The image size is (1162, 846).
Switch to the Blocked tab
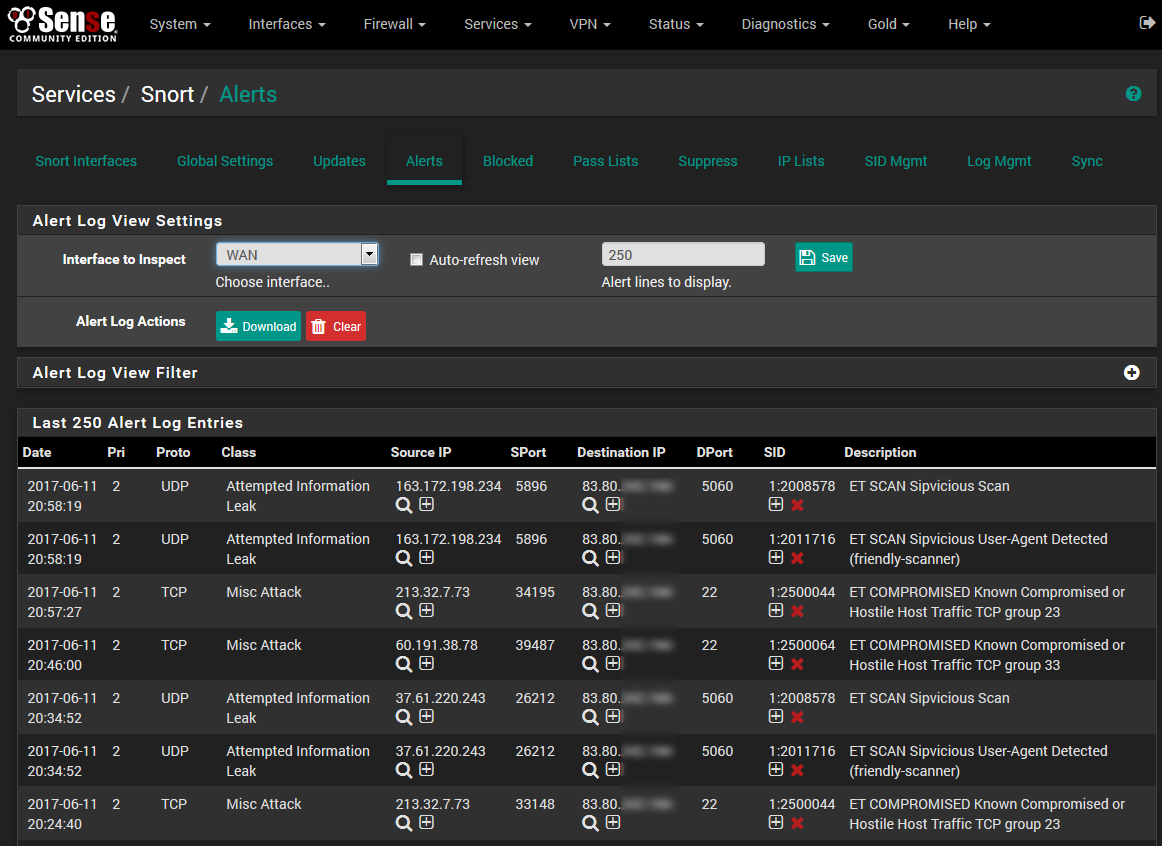pos(508,161)
